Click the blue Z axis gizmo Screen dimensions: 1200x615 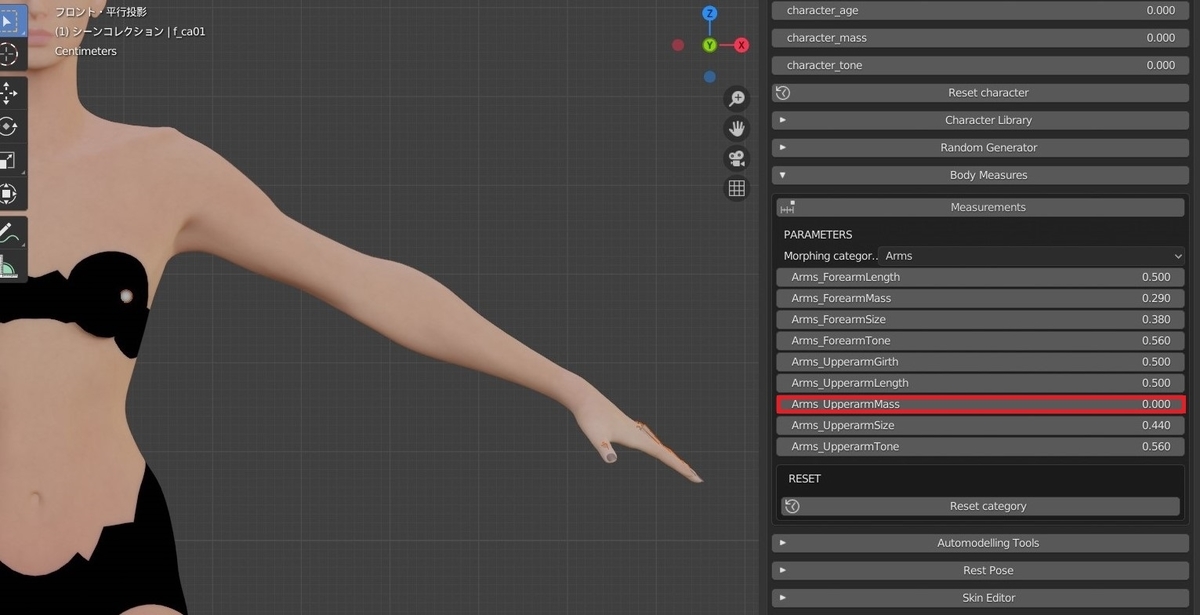(x=709, y=14)
